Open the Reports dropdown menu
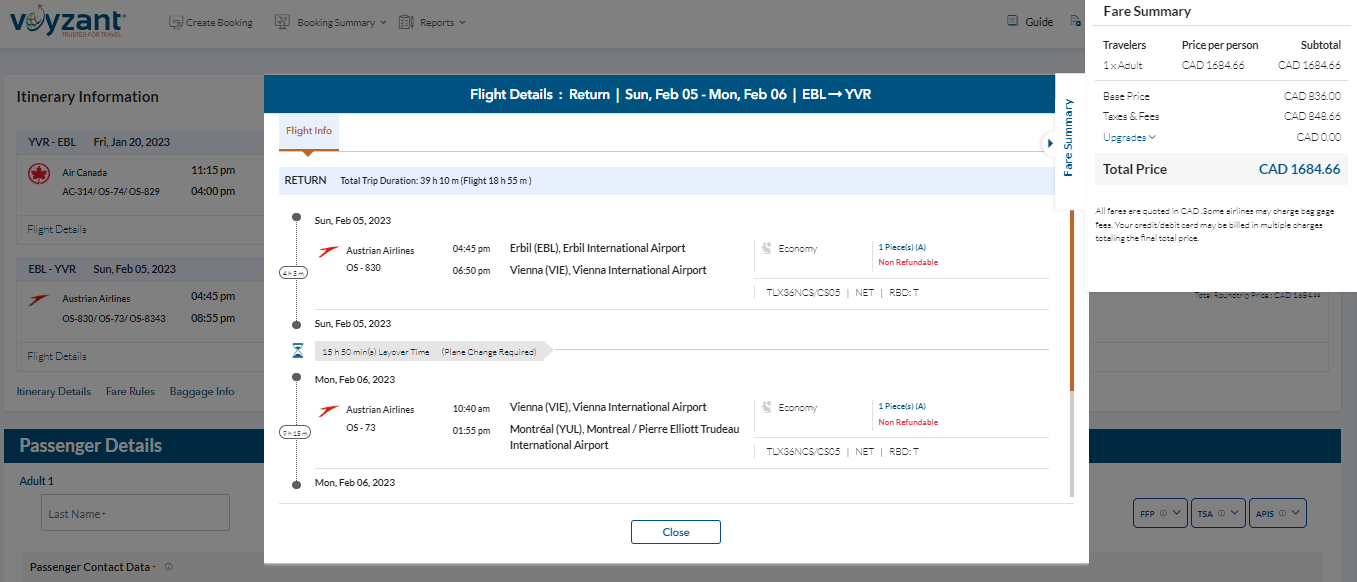Viewport: 1357px width, 582px height. coord(432,22)
